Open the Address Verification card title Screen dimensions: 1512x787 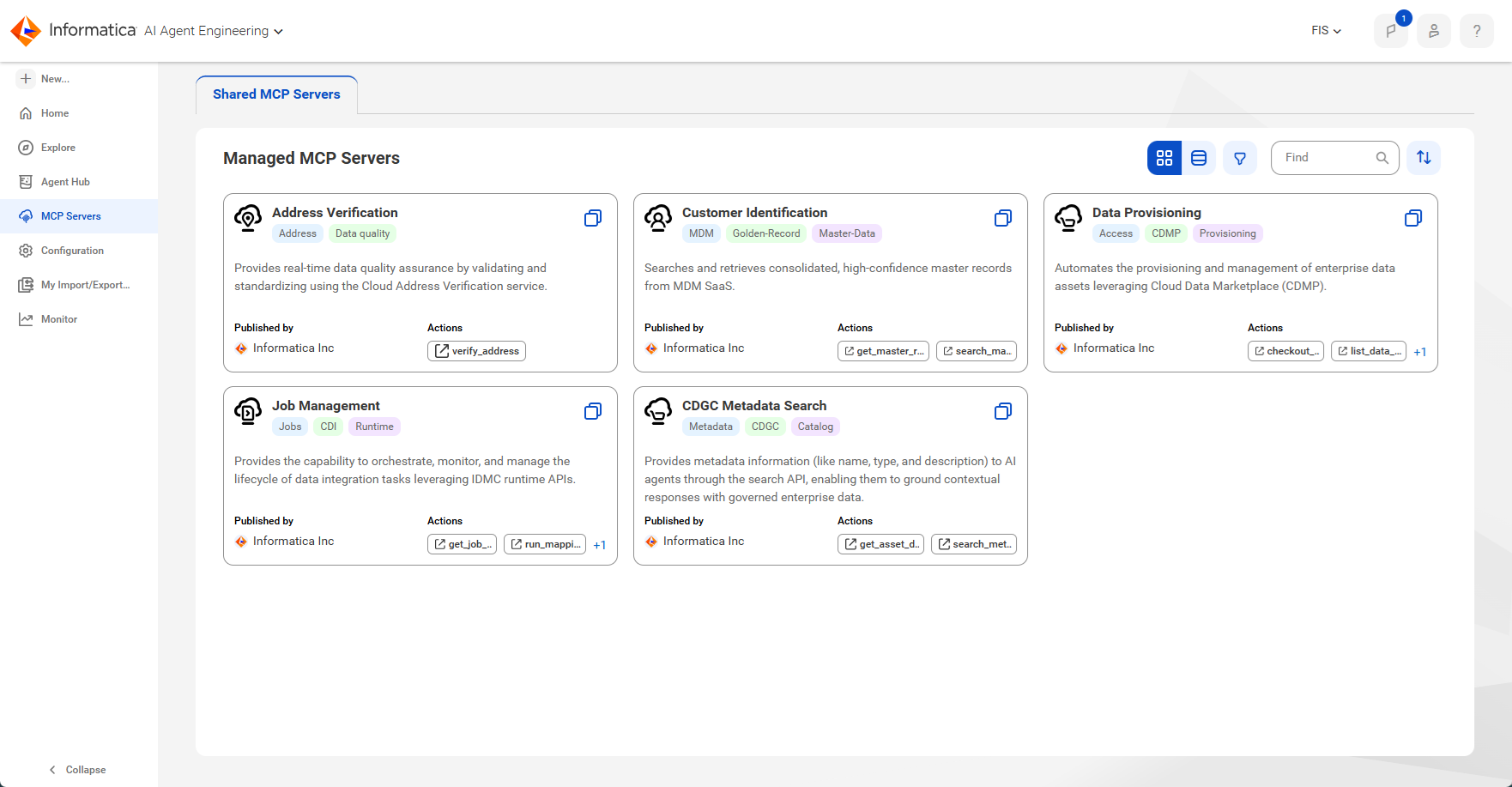335,213
